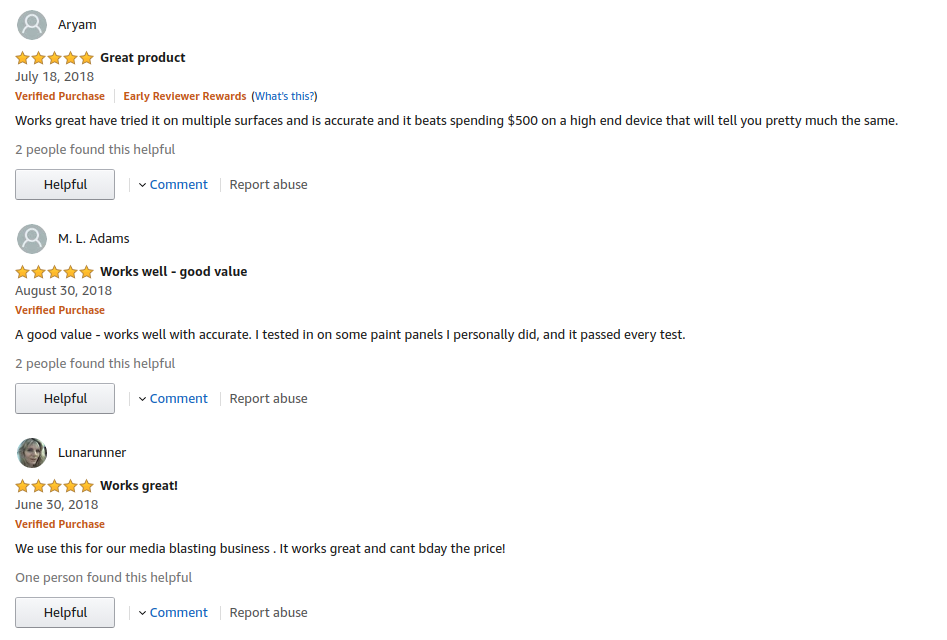Expand Comment on Lunarunner's review
Screen dimensions: 947x640
tap(173, 612)
